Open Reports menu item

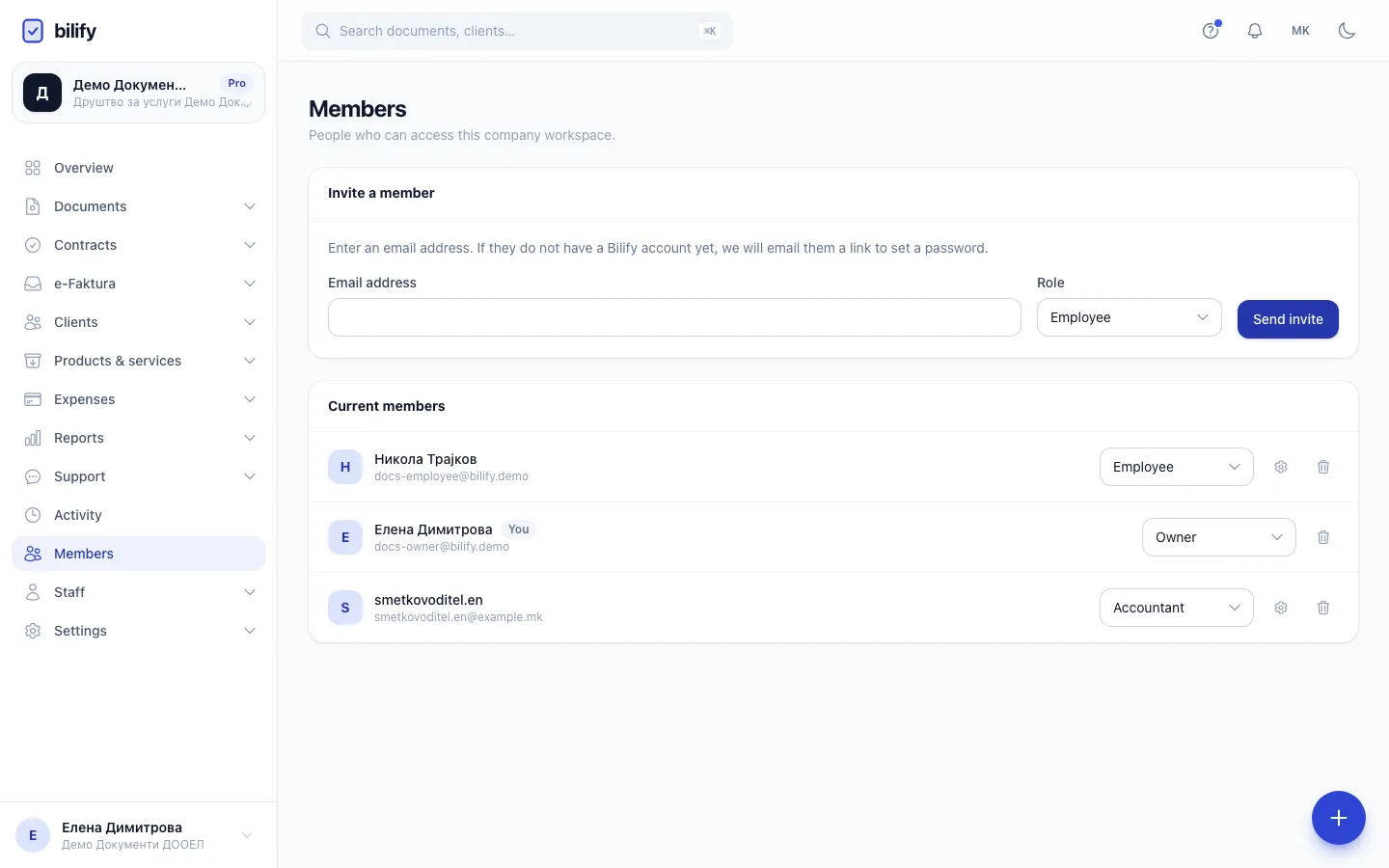tap(138, 438)
